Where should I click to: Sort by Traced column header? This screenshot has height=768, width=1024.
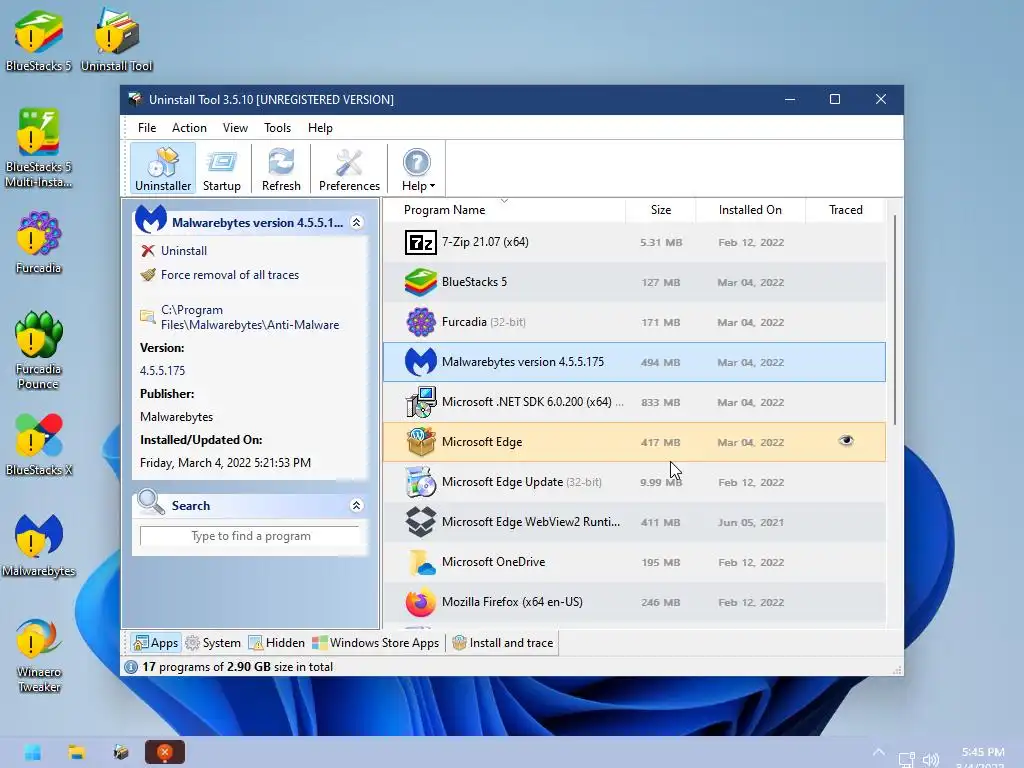[x=845, y=210]
